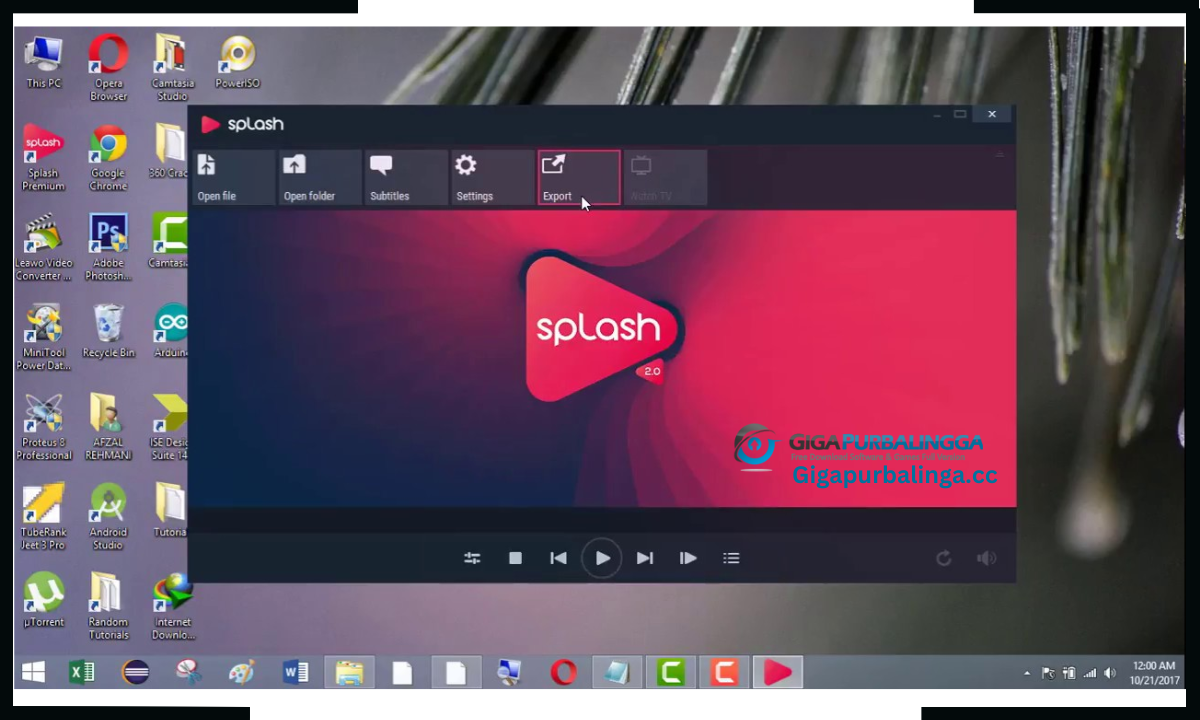
Task: Toggle repeat mode in Splash
Action: [x=943, y=558]
